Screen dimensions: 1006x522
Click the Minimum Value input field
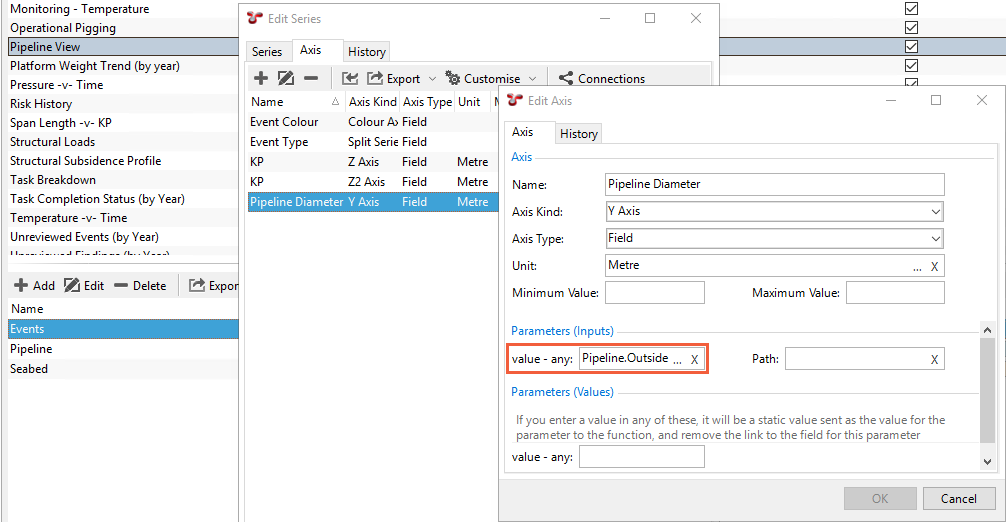click(x=654, y=292)
